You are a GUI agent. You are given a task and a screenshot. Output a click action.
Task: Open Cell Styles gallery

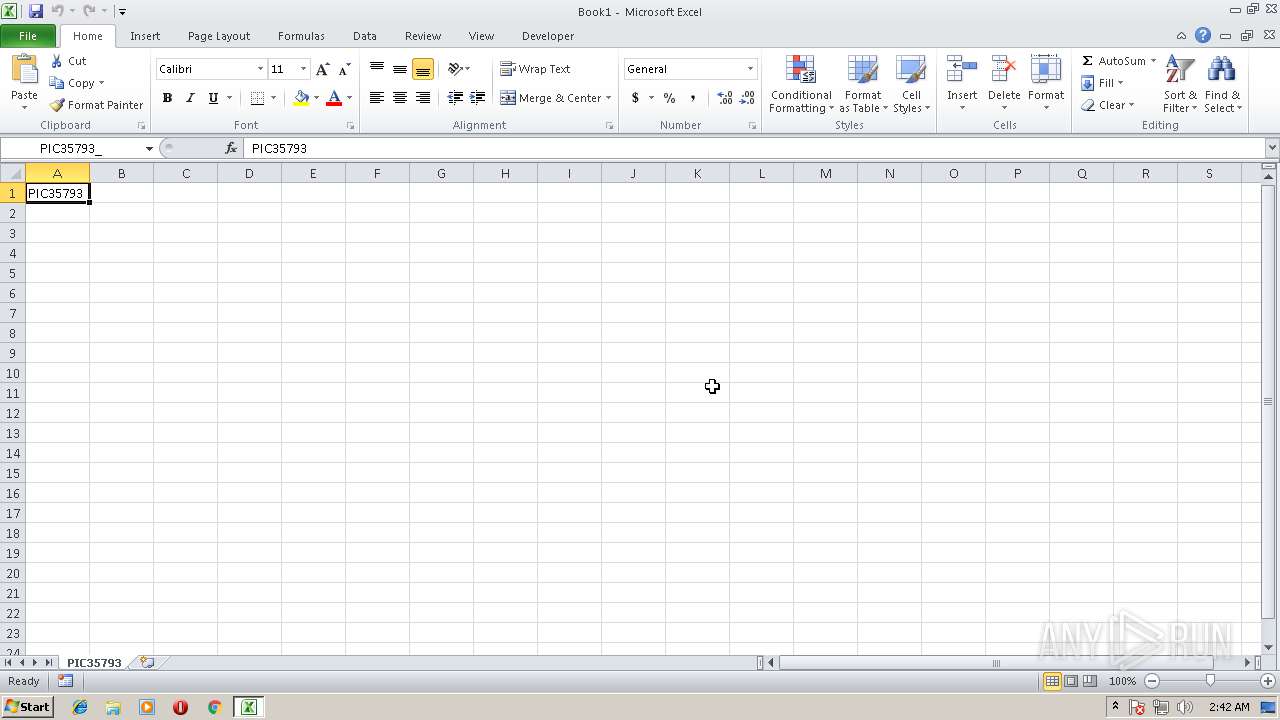pyautogui.click(x=910, y=85)
